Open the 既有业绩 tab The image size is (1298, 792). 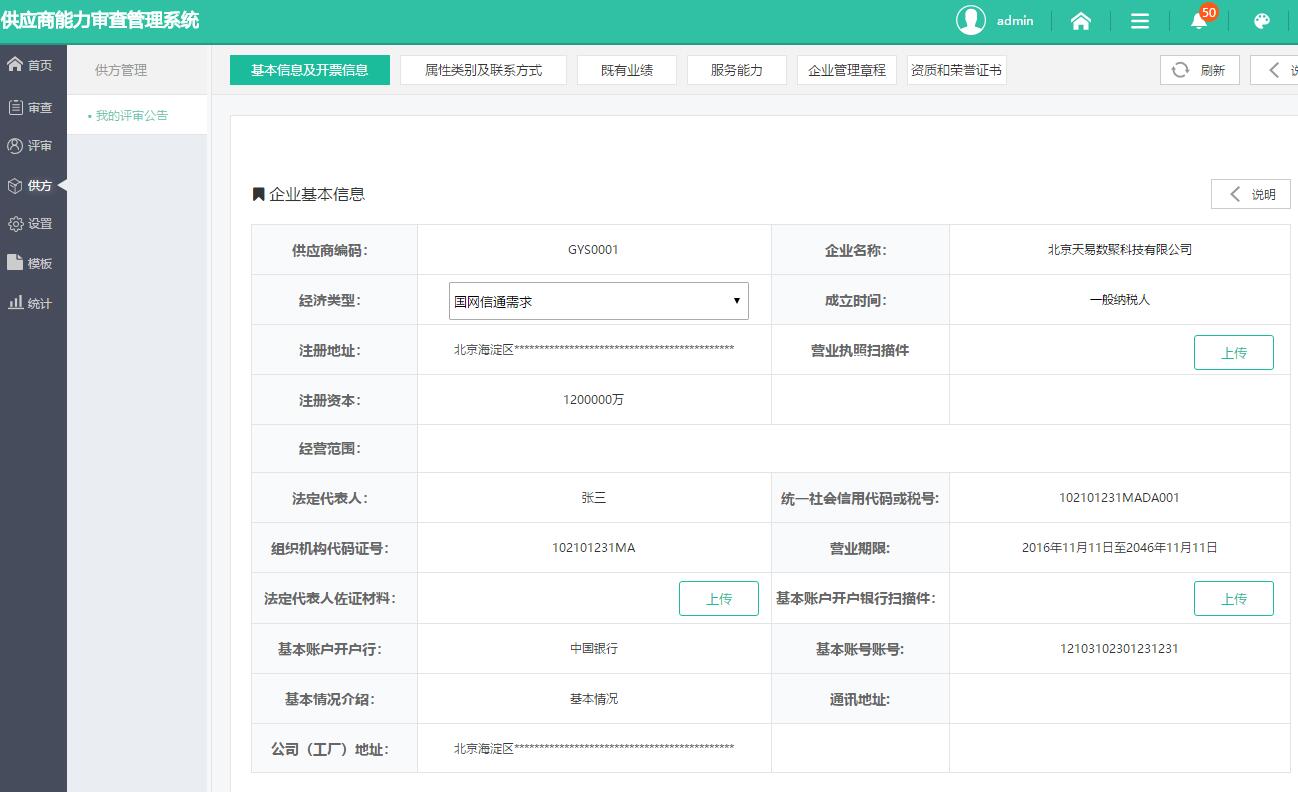click(x=627, y=70)
